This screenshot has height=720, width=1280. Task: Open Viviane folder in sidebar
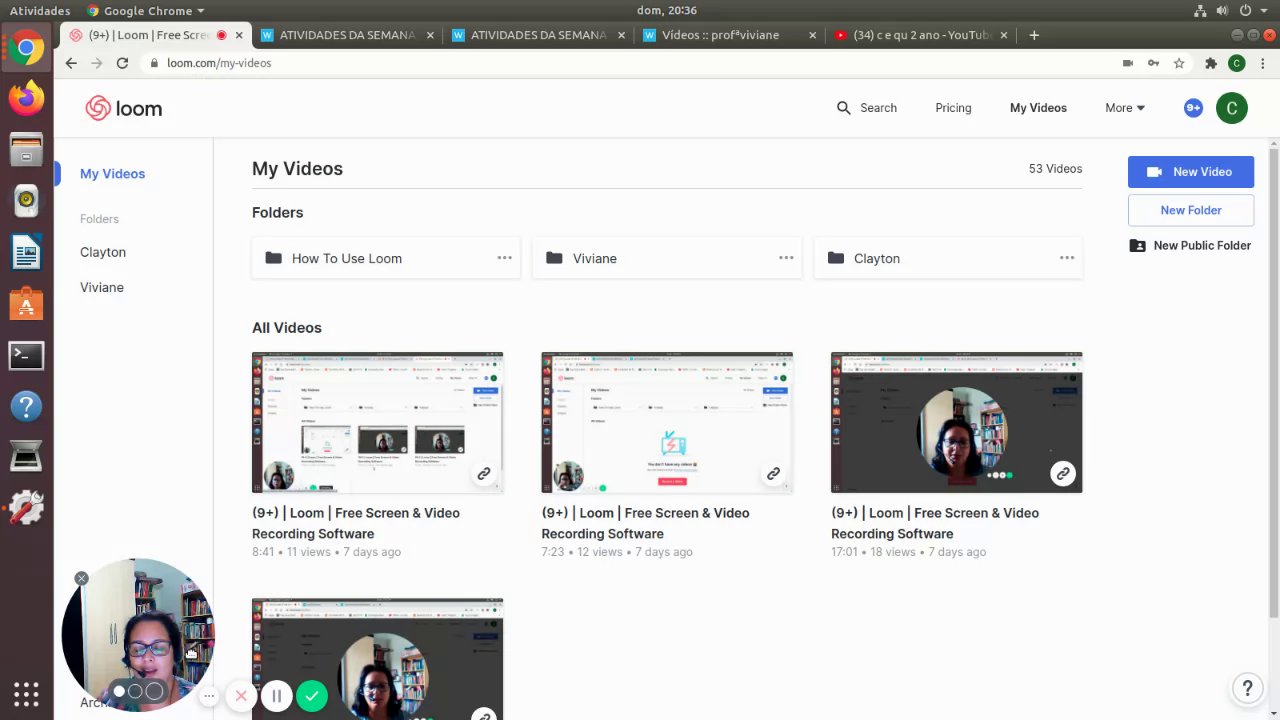coord(102,287)
